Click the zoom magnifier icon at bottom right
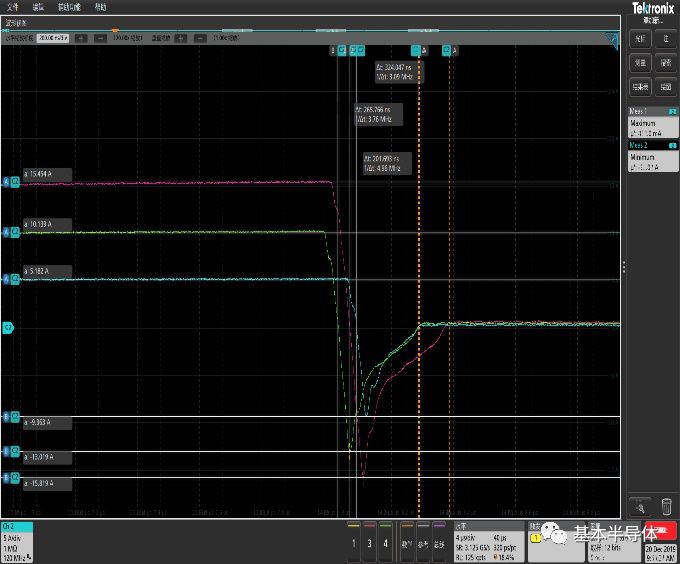680x564 pixels. [639, 506]
